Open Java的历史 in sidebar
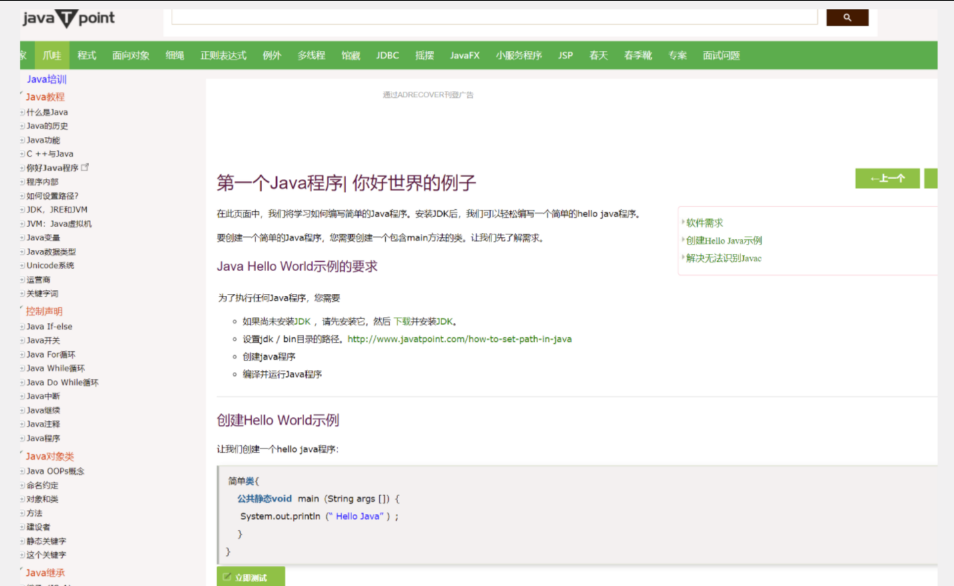The height and width of the screenshot is (586, 954). click(x=47, y=126)
